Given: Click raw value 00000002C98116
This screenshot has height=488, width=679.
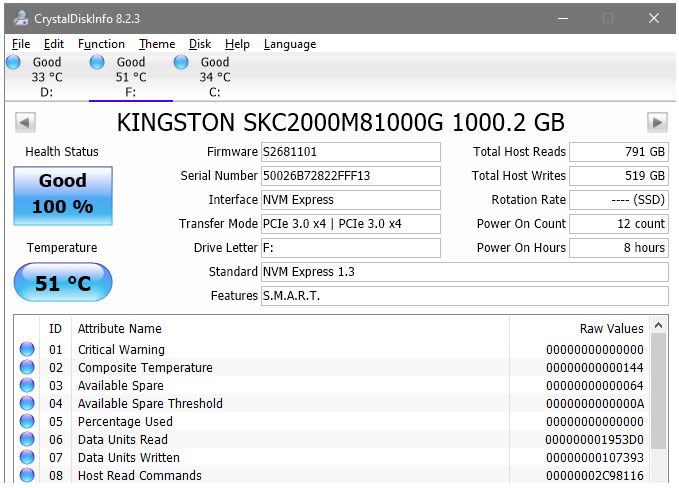Looking at the screenshot, I should pyautogui.click(x=595, y=475).
